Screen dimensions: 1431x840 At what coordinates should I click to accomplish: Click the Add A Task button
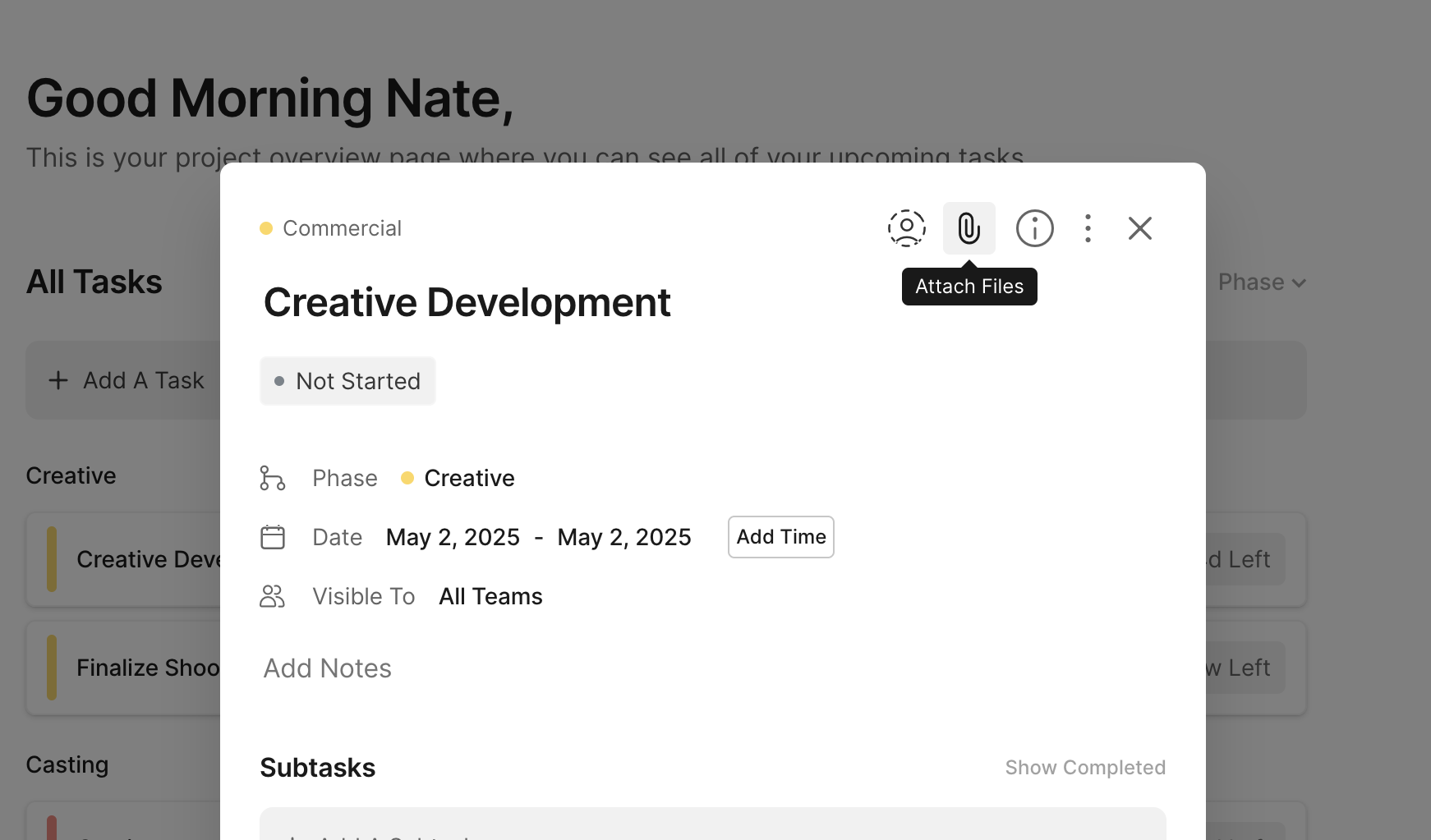(127, 381)
